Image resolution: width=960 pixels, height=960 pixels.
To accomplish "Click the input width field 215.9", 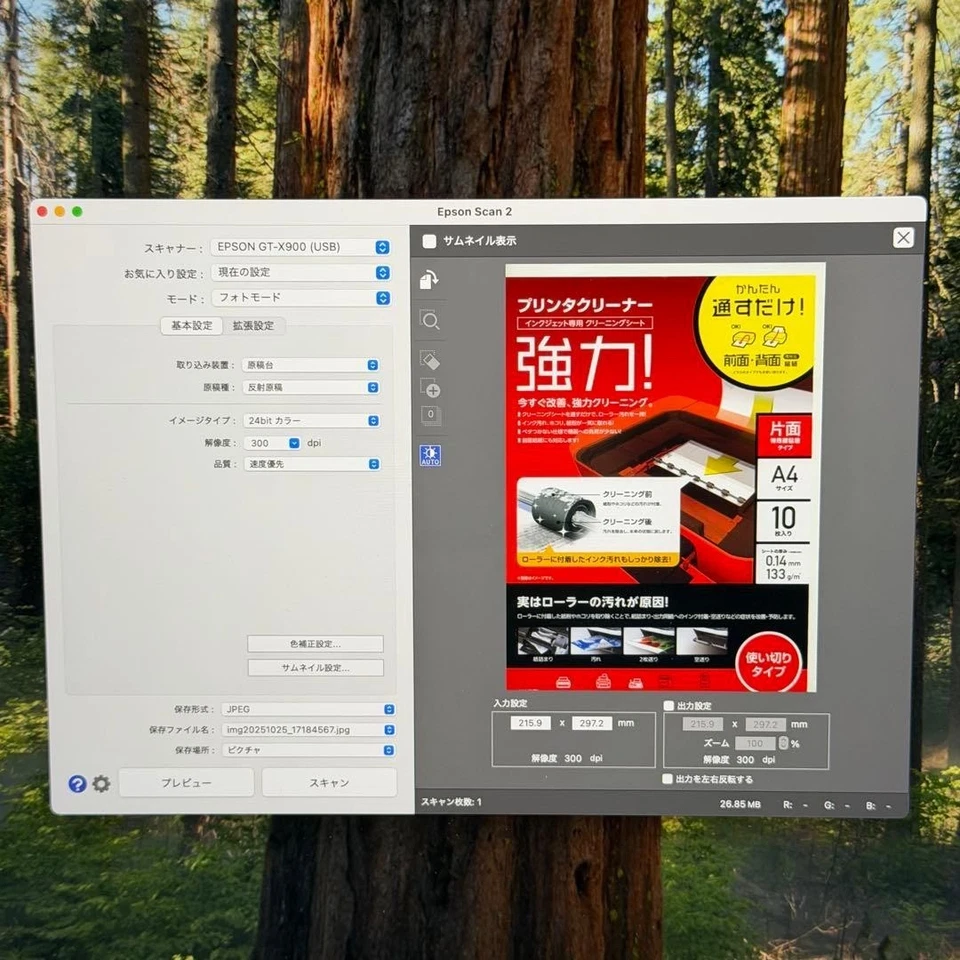I will point(530,723).
